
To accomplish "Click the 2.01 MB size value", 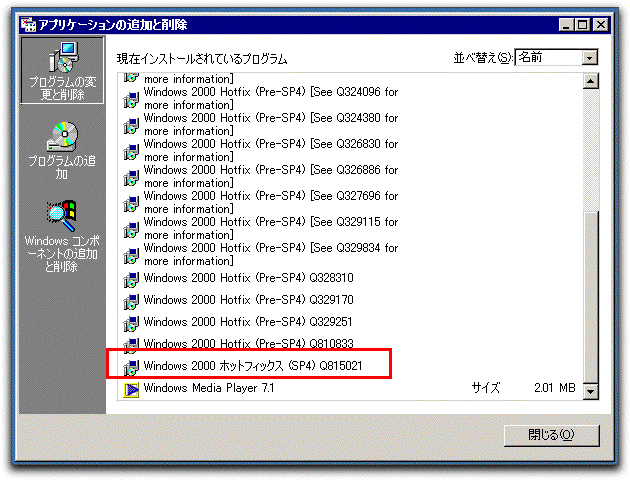I will click(x=554, y=388).
